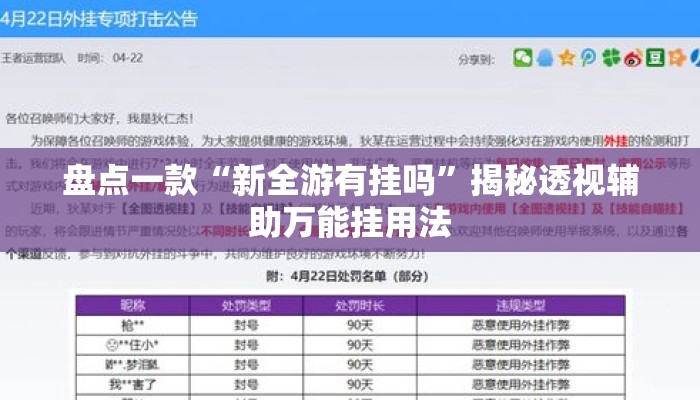The height and width of the screenshot is (400, 700).
Task: Share the announcement via the WeChat icon
Action: 522,58
